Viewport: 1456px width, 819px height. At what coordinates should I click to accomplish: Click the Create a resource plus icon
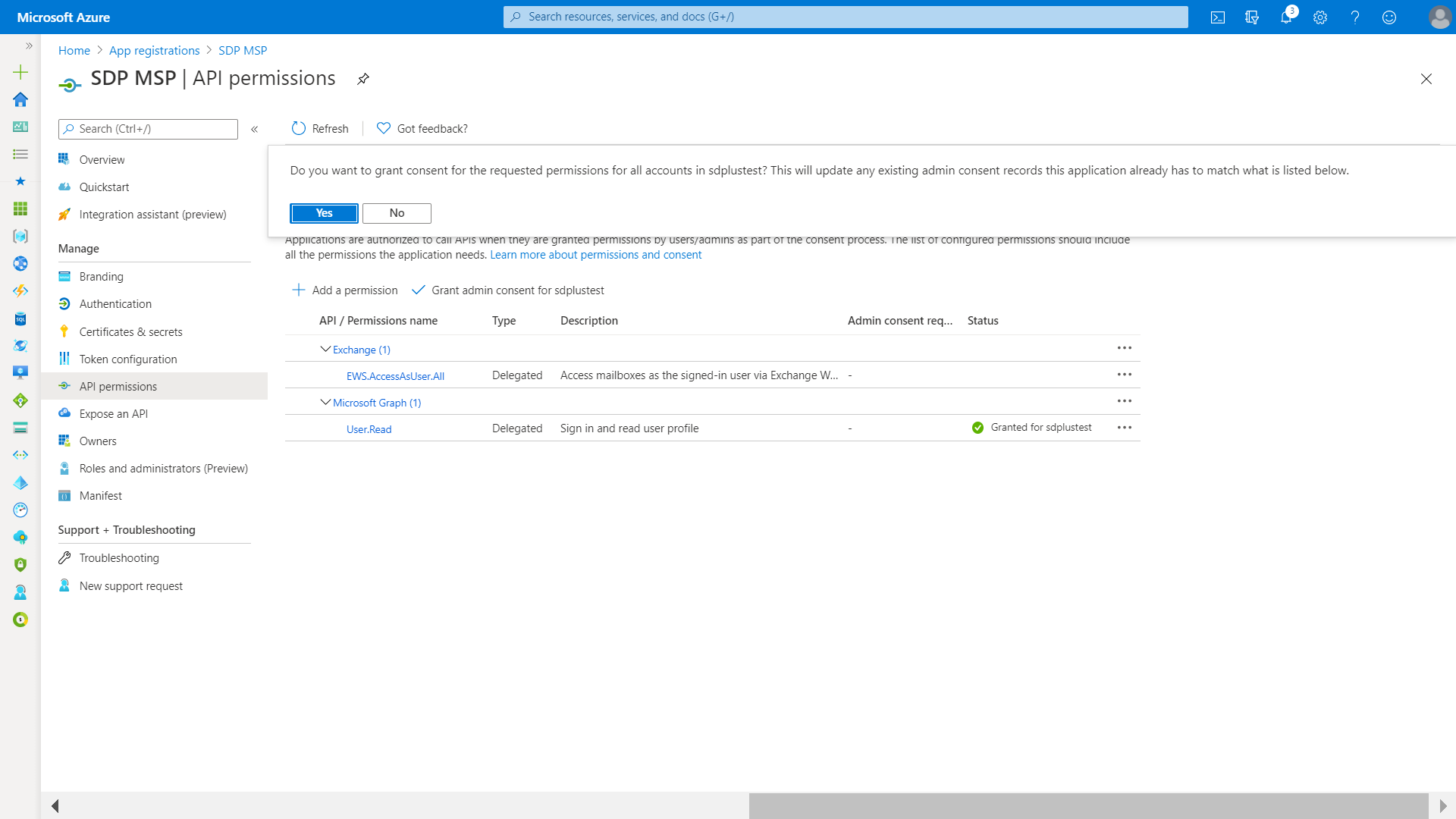click(x=20, y=73)
